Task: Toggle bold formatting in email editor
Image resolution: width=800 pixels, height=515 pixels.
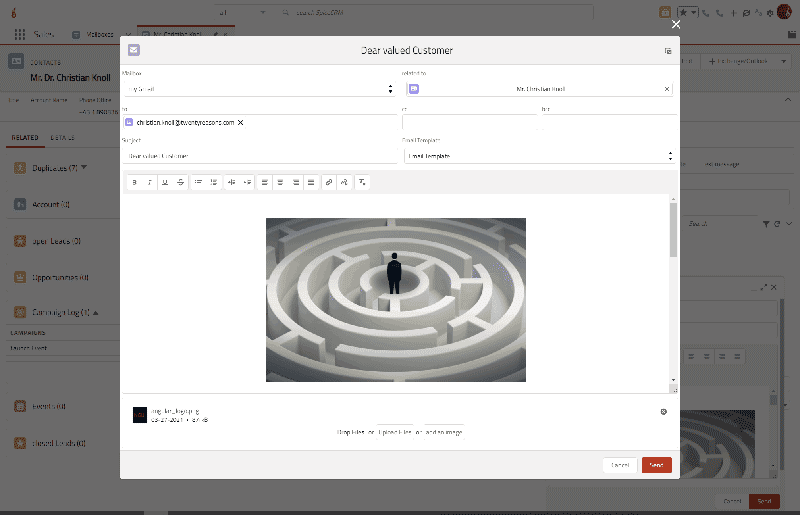Action: tap(134, 182)
